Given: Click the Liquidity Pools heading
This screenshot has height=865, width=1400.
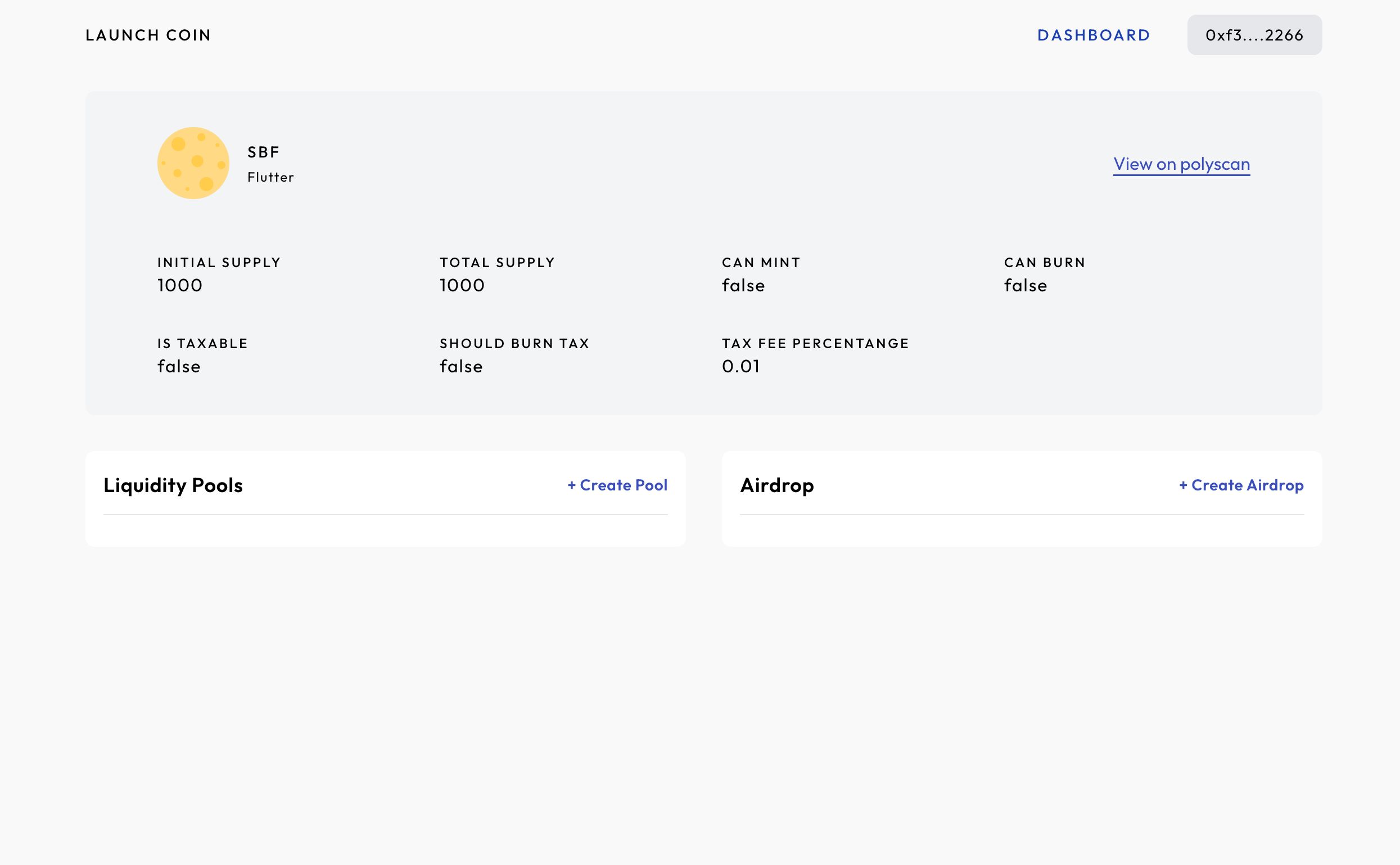Looking at the screenshot, I should click(x=173, y=485).
